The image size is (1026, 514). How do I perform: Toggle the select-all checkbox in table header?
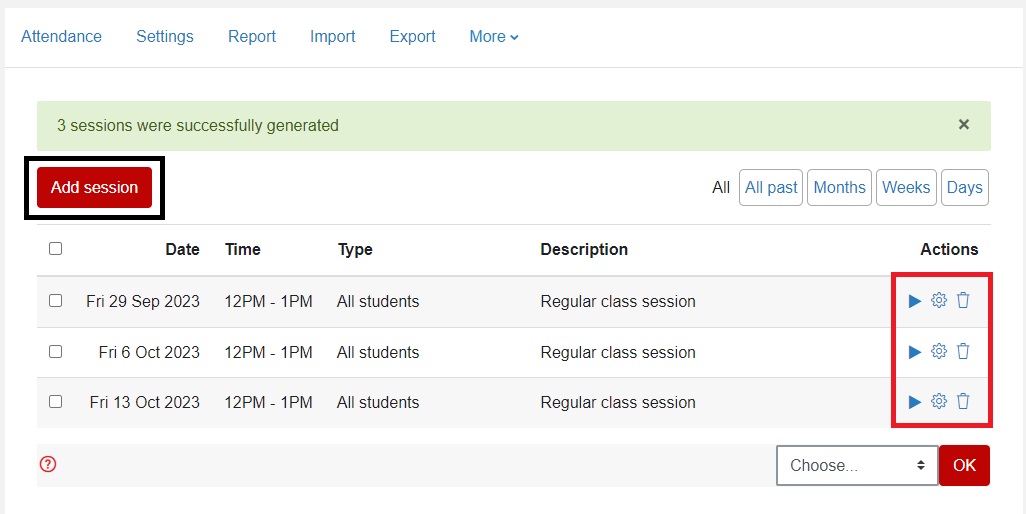[56, 248]
